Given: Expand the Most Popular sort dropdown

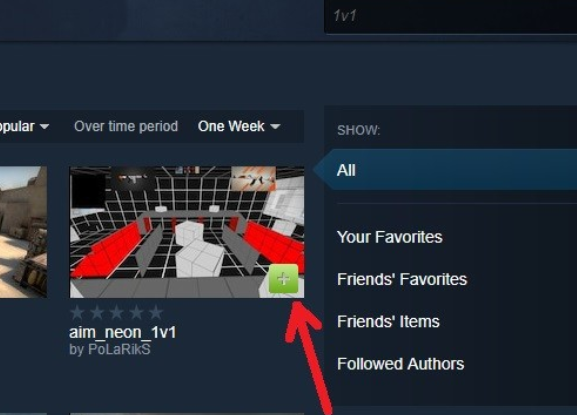Looking at the screenshot, I should point(24,127).
